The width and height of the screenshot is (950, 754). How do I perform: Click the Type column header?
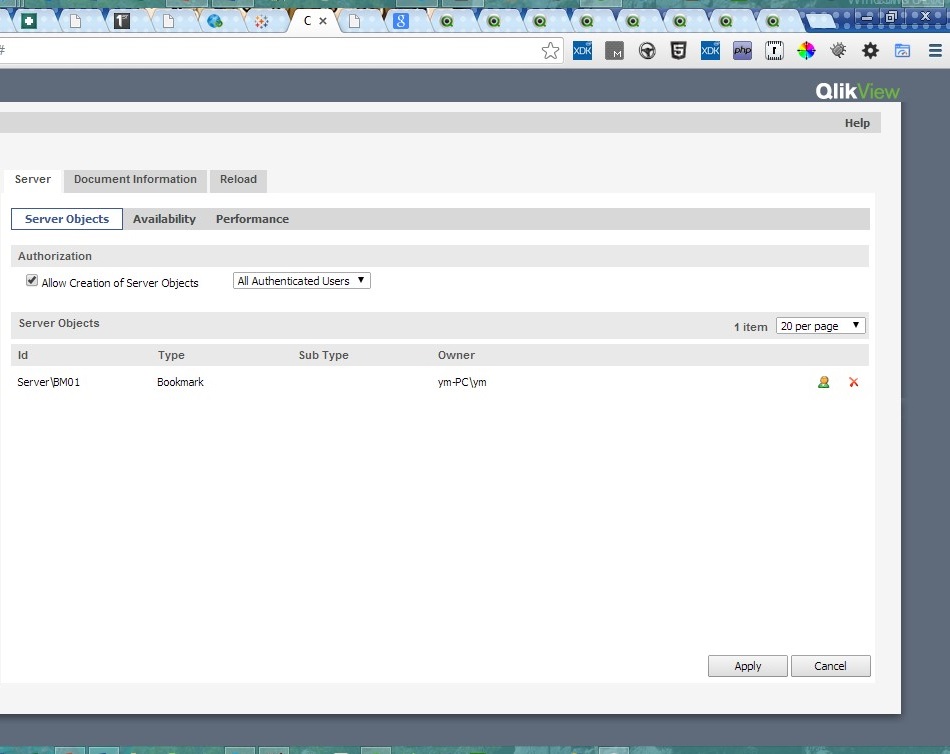(171, 355)
